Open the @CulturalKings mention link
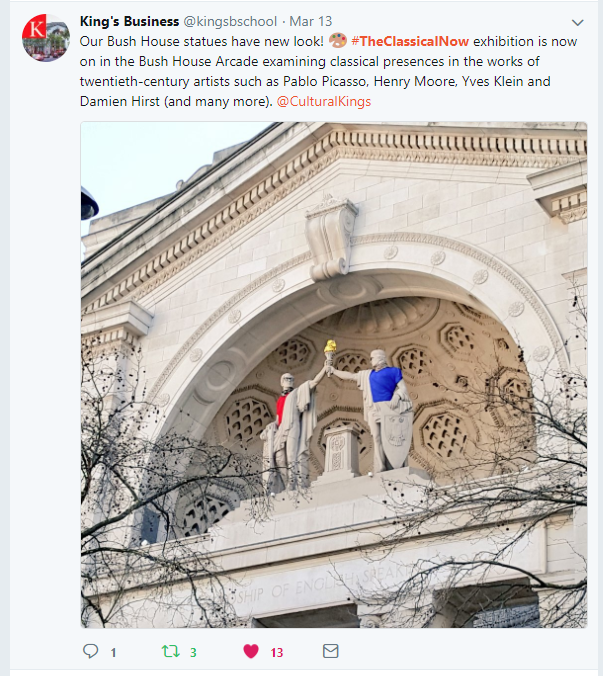The height and width of the screenshot is (676, 603). [324, 101]
